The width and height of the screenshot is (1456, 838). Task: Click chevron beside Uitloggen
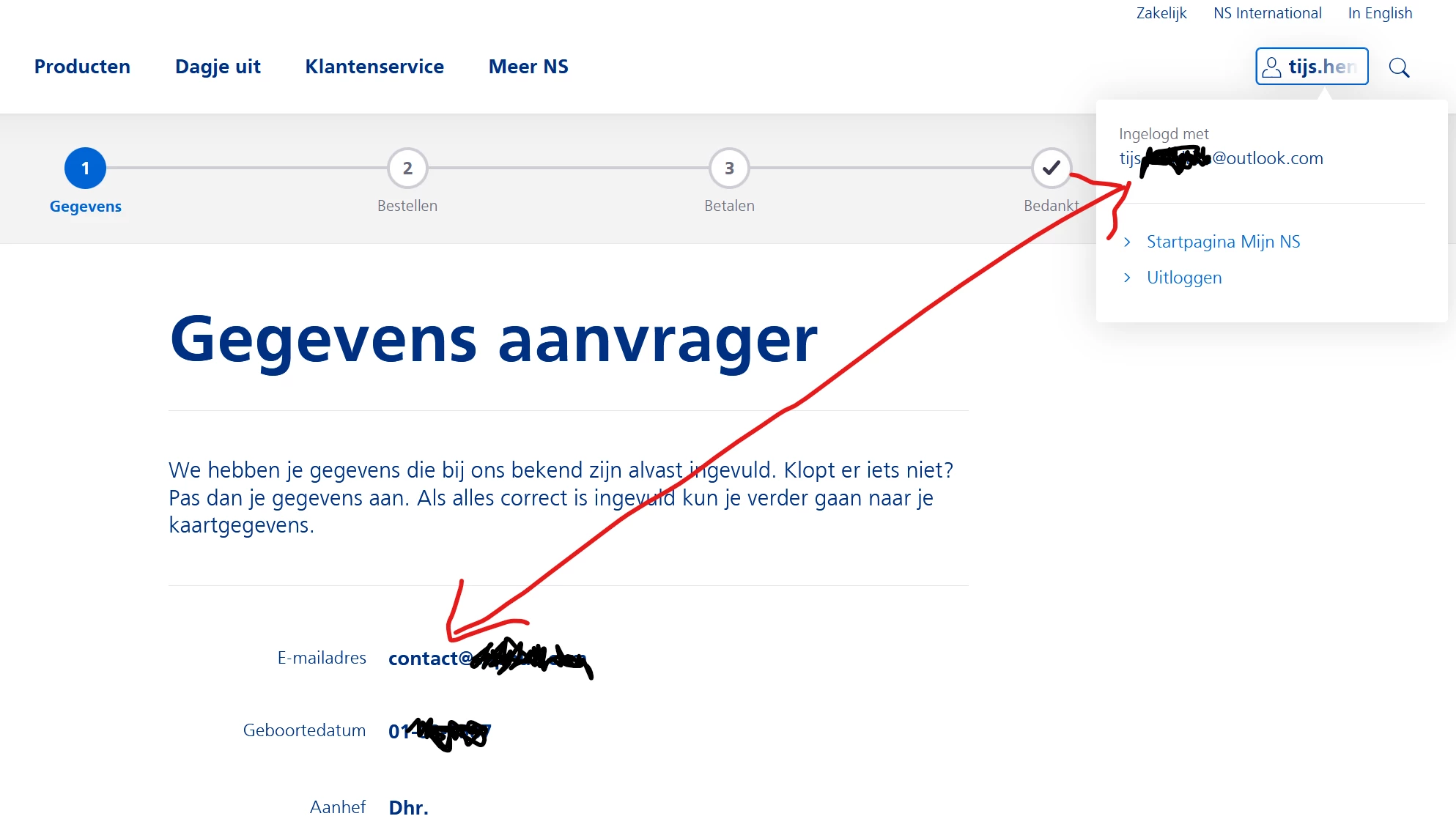[x=1127, y=278]
